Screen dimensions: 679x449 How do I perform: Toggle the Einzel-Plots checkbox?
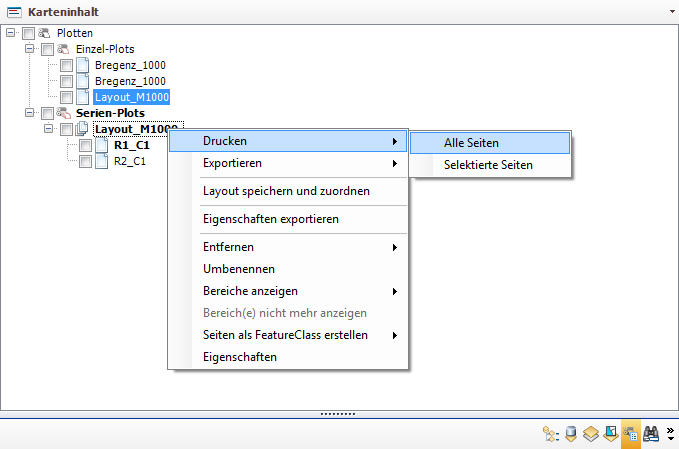[47, 49]
